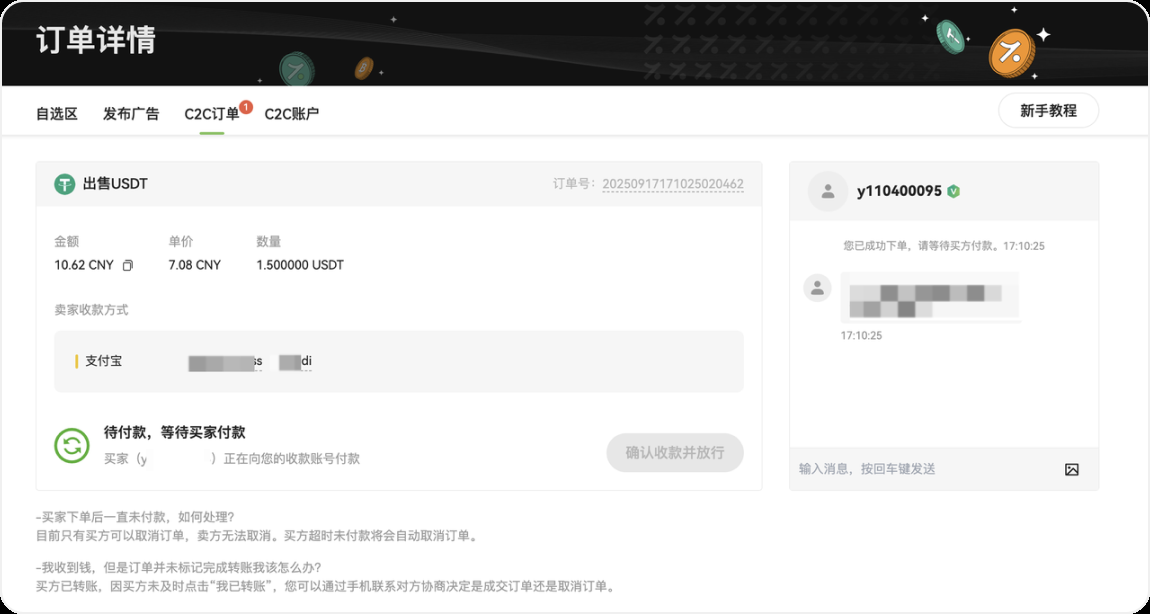Click the underlined order number
Screen dimensions: 1150x614
click(672, 184)
